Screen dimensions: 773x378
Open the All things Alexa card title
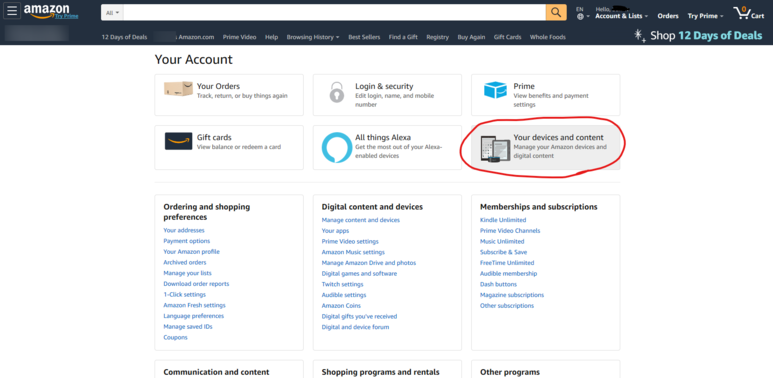coord(383,137)
